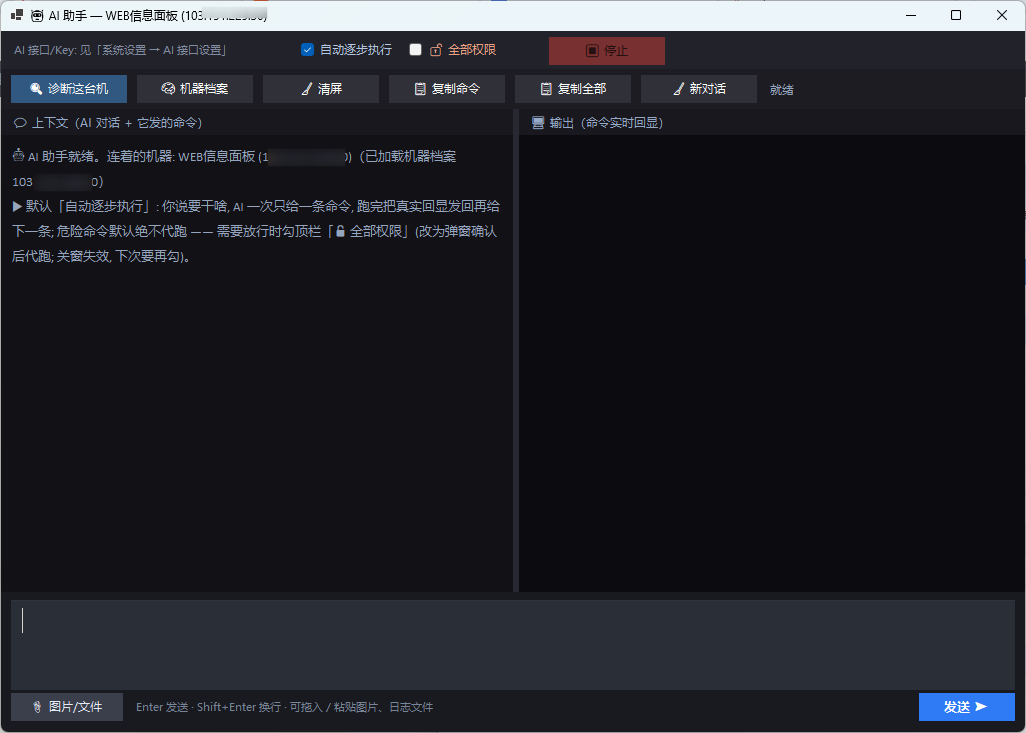1026x733 pixels.
Task: Maximize the AI 助手 window
Action: click(956, 15)
